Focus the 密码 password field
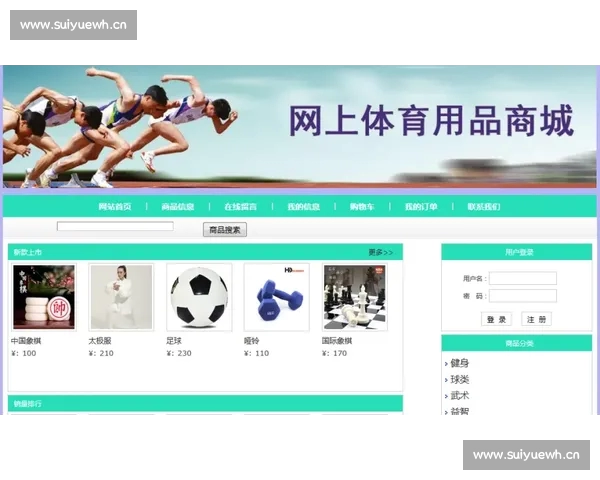The height and width of the screenshot is (480, 600). pos(523,296)
